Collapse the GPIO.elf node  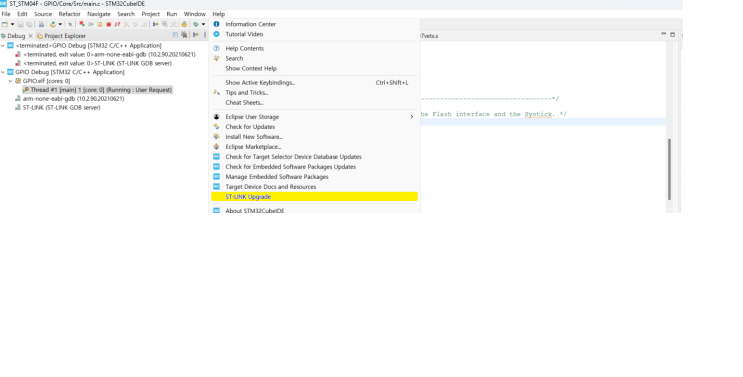coord(10,81)
